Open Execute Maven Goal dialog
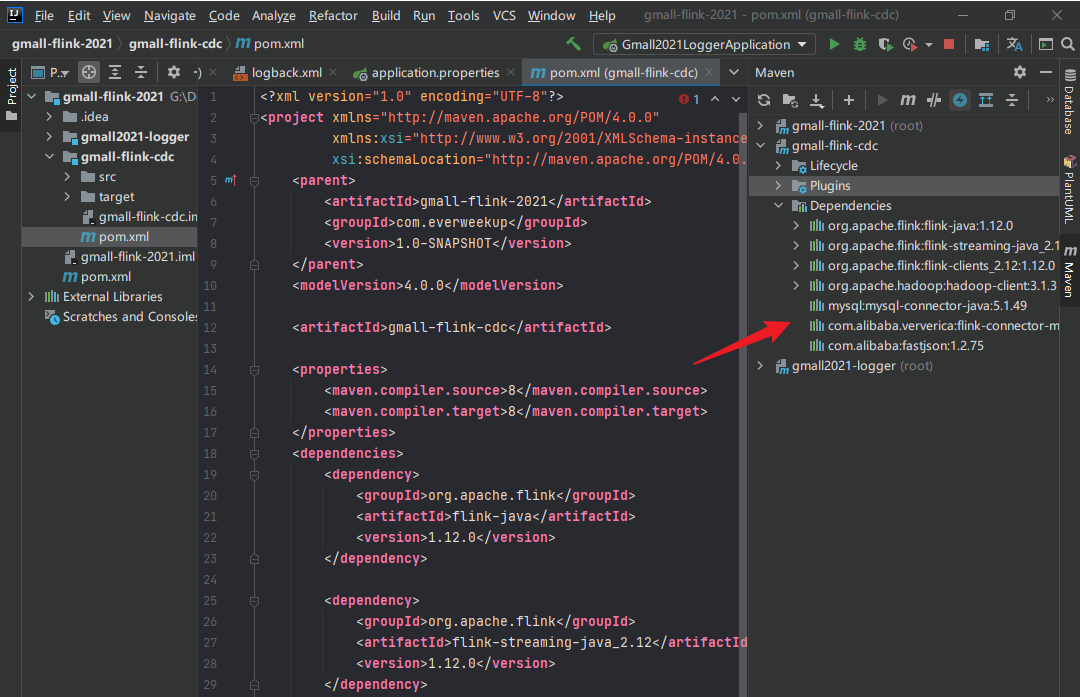 [x=908, y=100]
